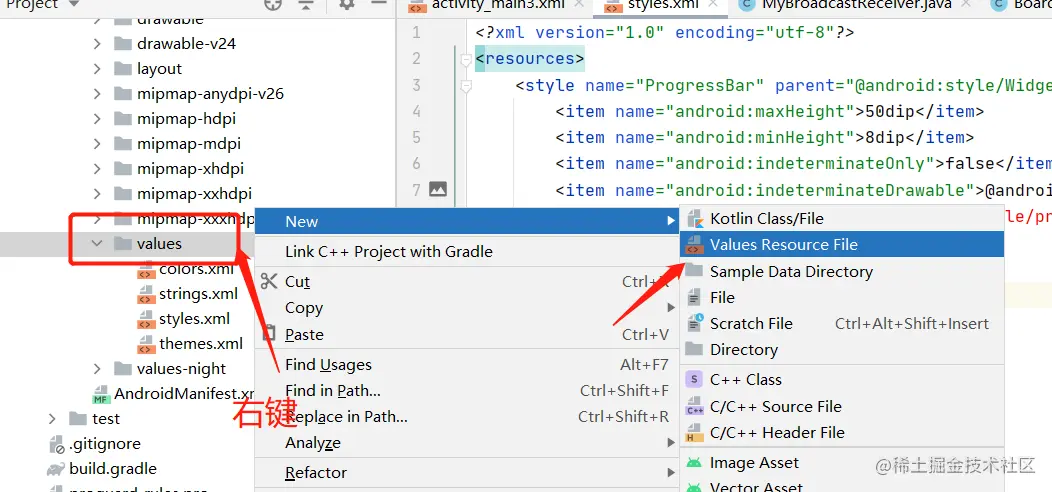Viewport: 1052px width, 492px height.
Task: Open build.gradle file
Action: 113,469
